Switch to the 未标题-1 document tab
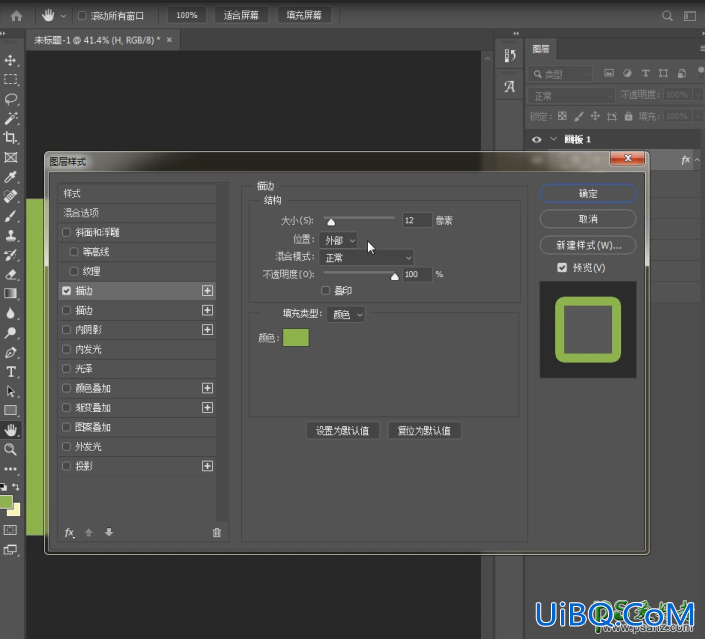The width and height of the screenshot is (705, 639). (x=103, y=40)
